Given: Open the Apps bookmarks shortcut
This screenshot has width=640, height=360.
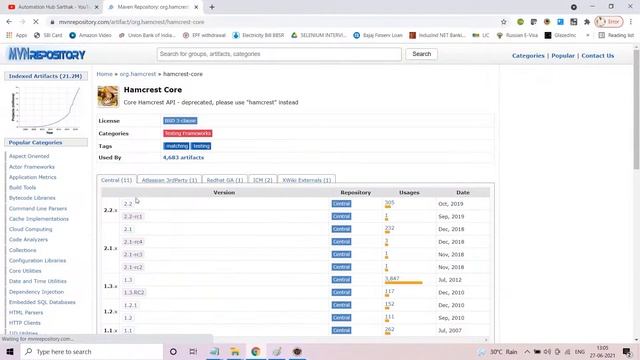Looking at the screenshot, I should click(x=17, y=35).
